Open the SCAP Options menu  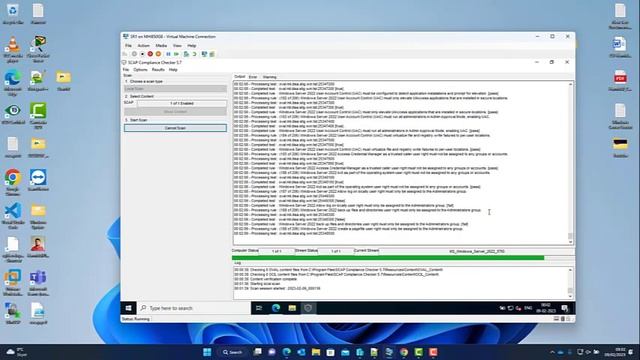(x=140, y=70)
